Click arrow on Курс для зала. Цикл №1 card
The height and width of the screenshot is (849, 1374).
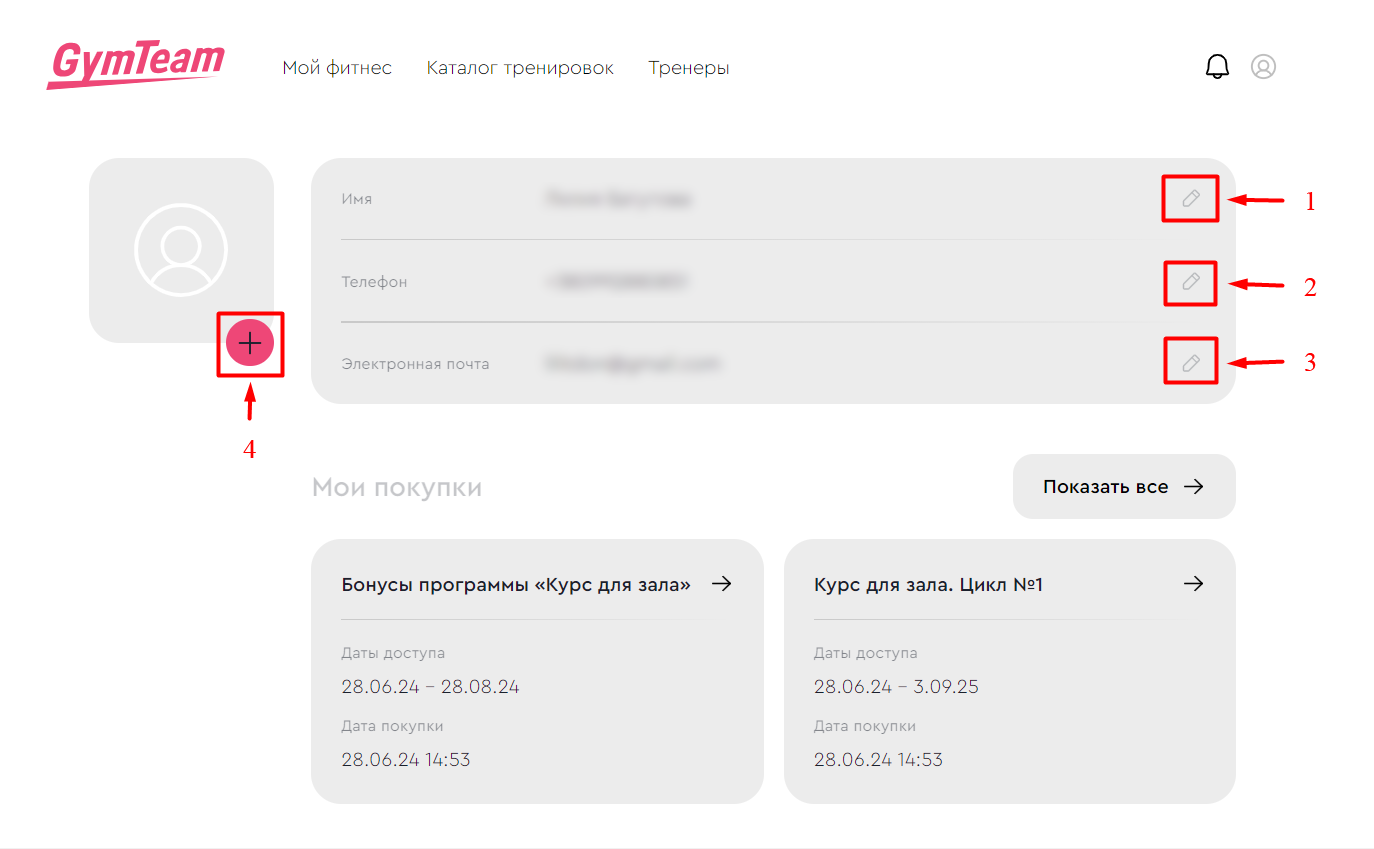click(x=1193, y=584)
